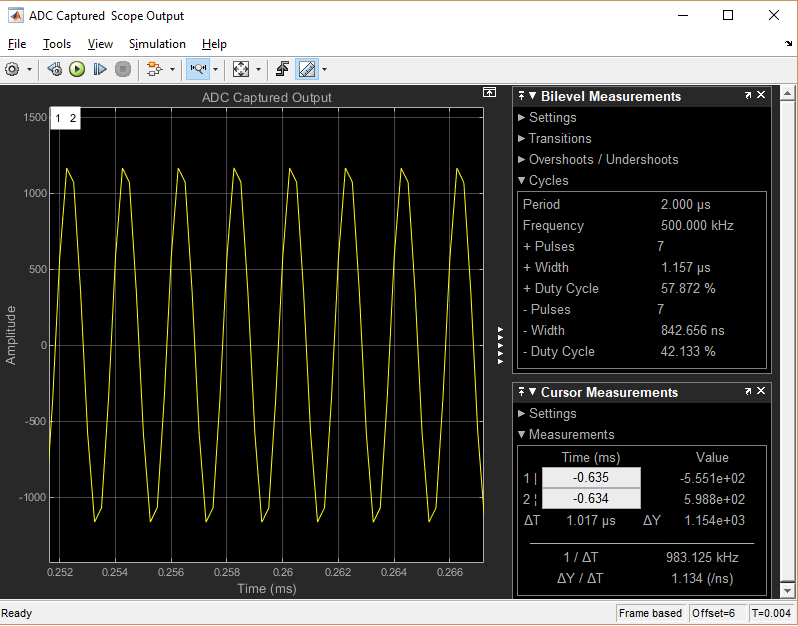Click the step back options icon
Viewport: 798px width, 626px height.
click(54, 69)
